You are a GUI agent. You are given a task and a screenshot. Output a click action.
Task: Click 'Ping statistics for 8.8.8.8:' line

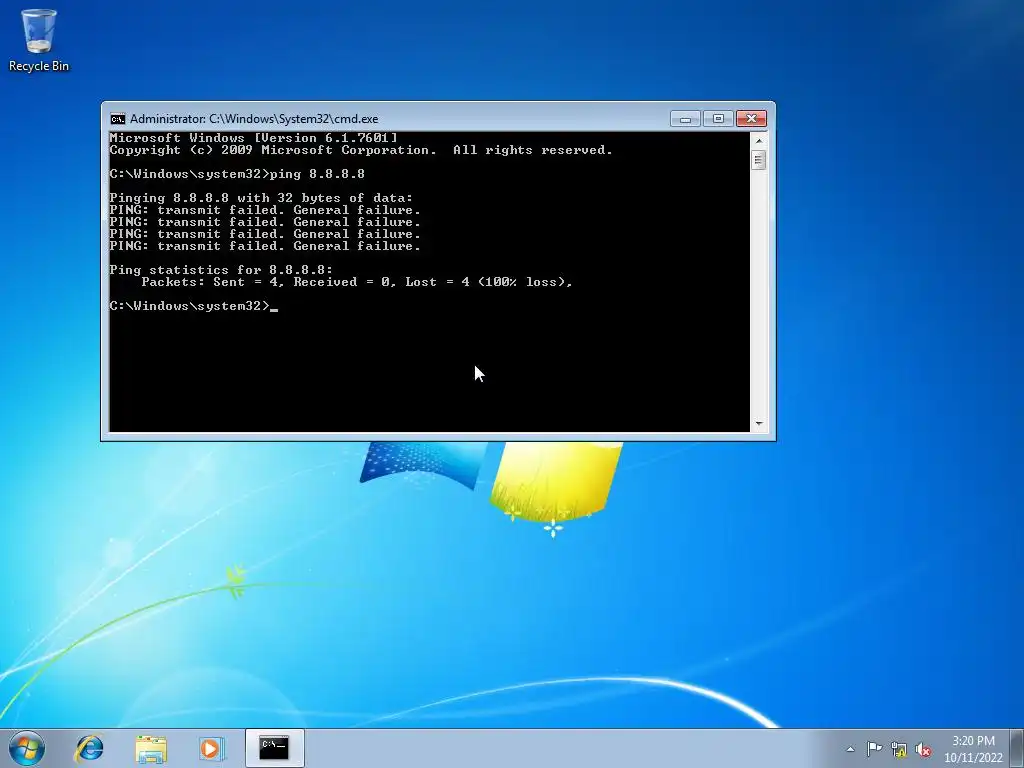point(221,270)
